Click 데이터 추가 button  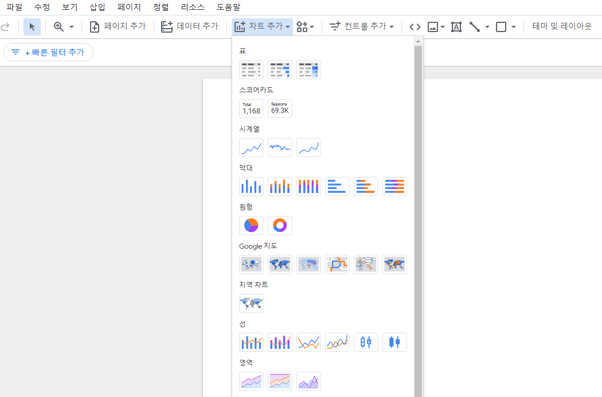pyautogui.click(x=189, y=26)
